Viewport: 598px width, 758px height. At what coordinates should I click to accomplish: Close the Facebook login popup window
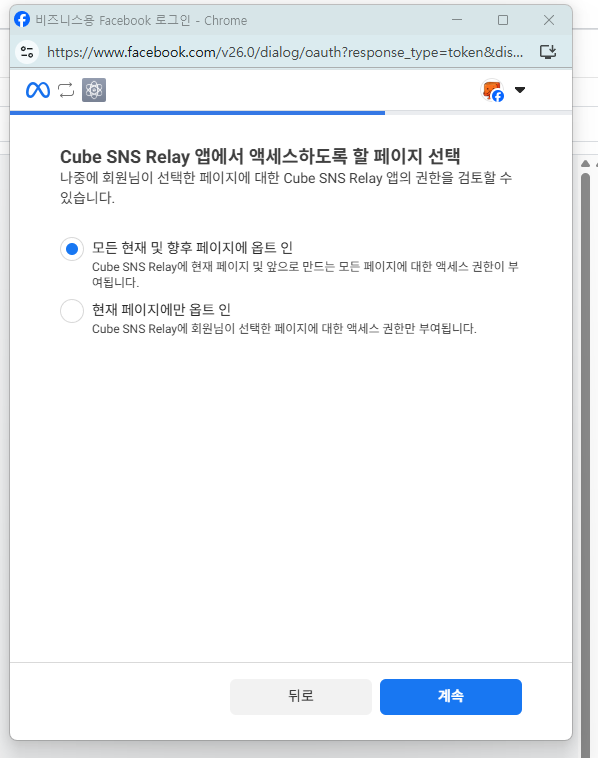[x=549, y=20]
